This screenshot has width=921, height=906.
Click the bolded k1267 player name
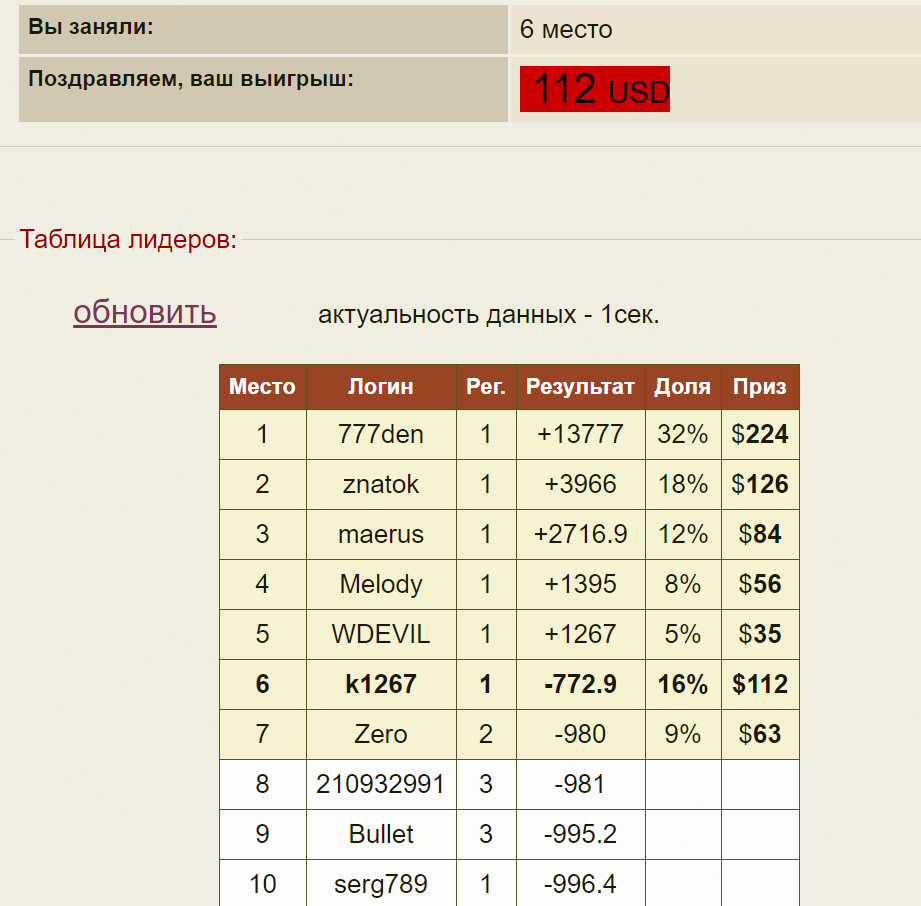click(x=380, y=685)
